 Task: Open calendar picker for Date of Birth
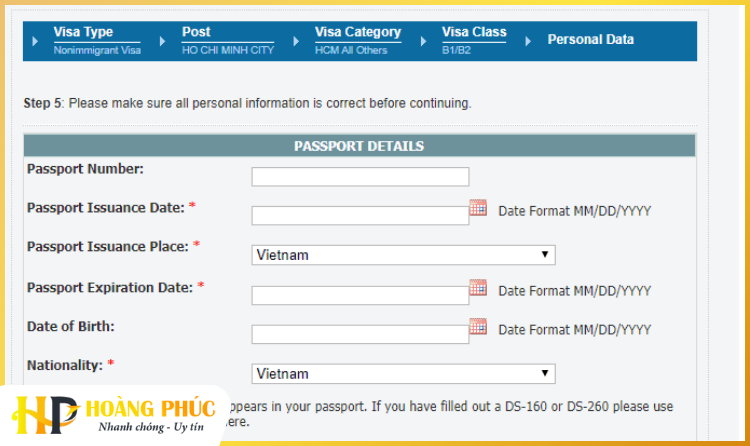[x=478, y=326]
